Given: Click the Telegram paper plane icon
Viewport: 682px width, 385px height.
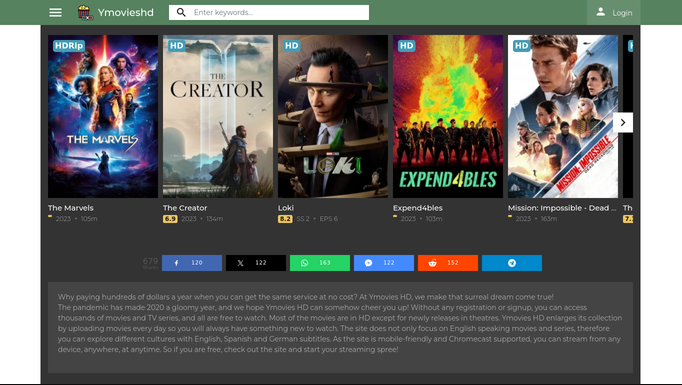Looking at the screenshot, I should pos(512,263).
